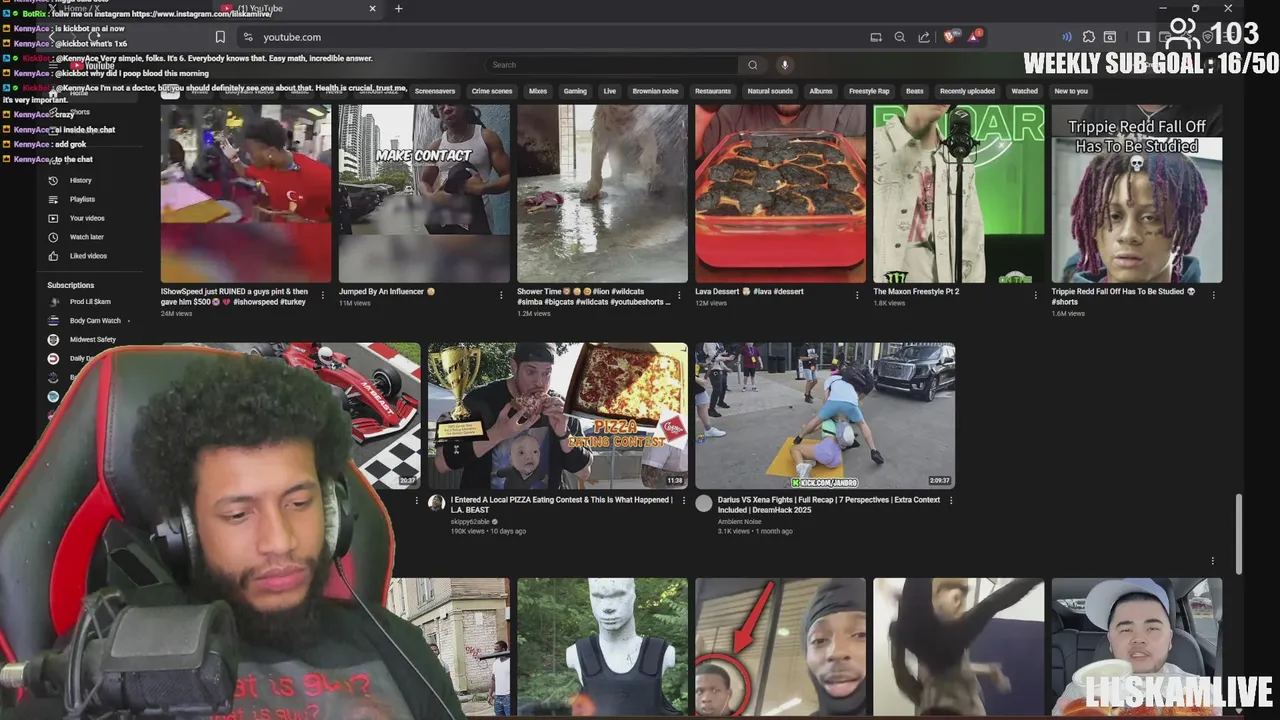1280x720 pixels.
Task: Select the Screensavers filter chip
Action: tap(435, 91)
